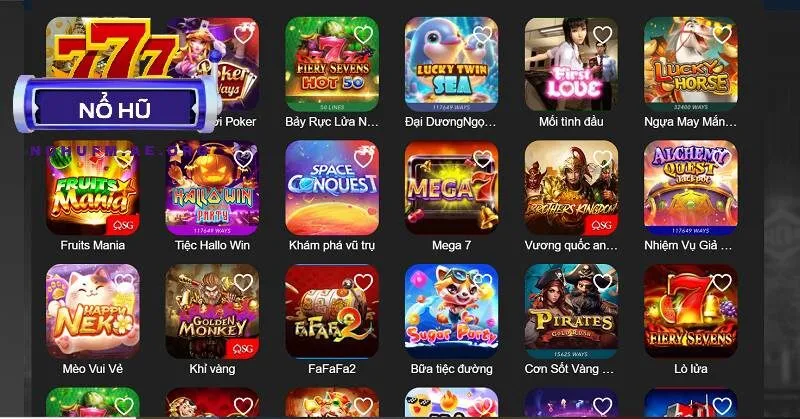Click the Bữa tiệc đường label
The image size is (800, 419).
click(452, 368)
